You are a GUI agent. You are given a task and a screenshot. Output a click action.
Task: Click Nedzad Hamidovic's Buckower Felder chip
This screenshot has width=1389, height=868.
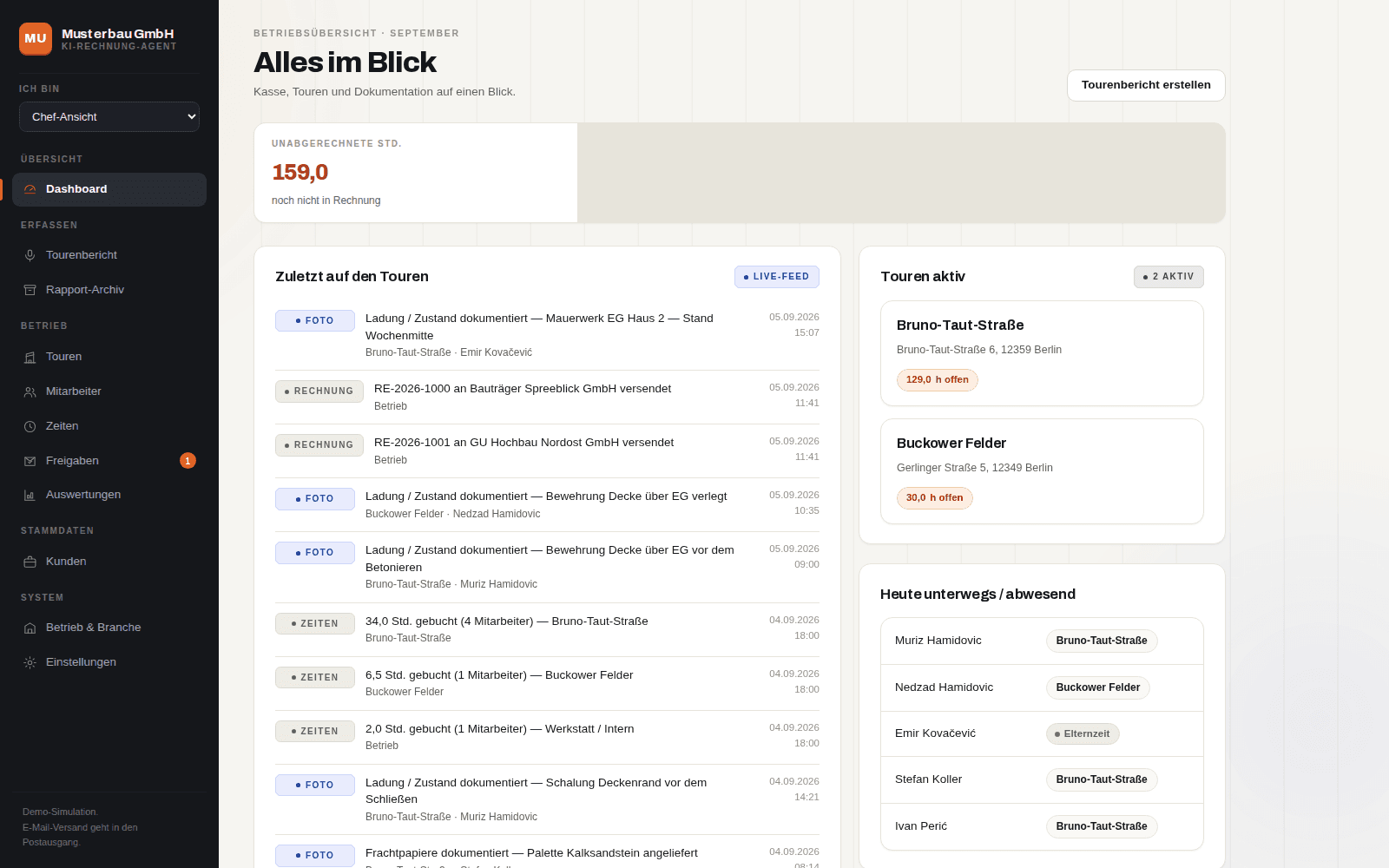[1098, 687]
